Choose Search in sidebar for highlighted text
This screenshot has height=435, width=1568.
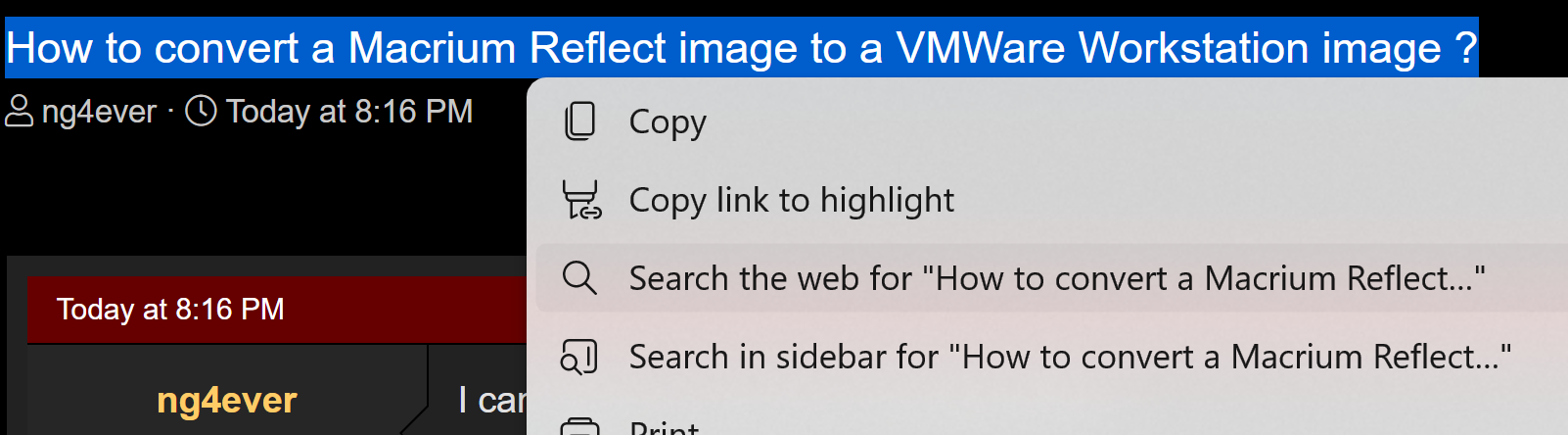[1070, 357]
